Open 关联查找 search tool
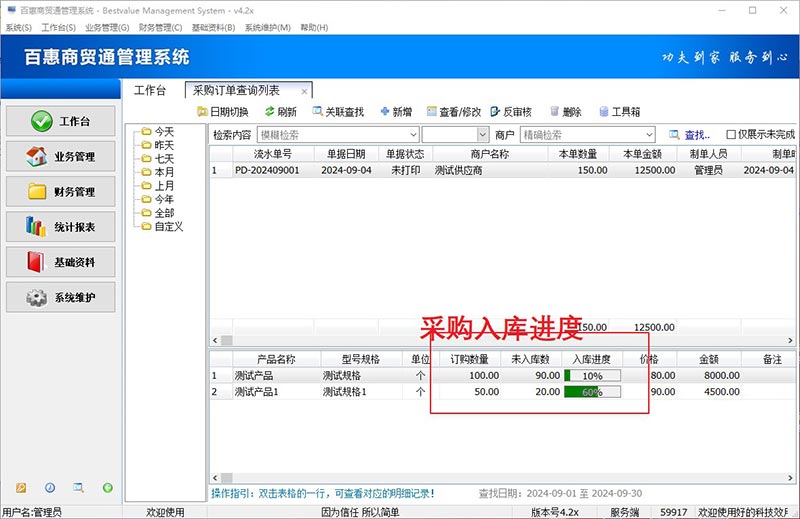800x519 pixels. tap(338, 112)
